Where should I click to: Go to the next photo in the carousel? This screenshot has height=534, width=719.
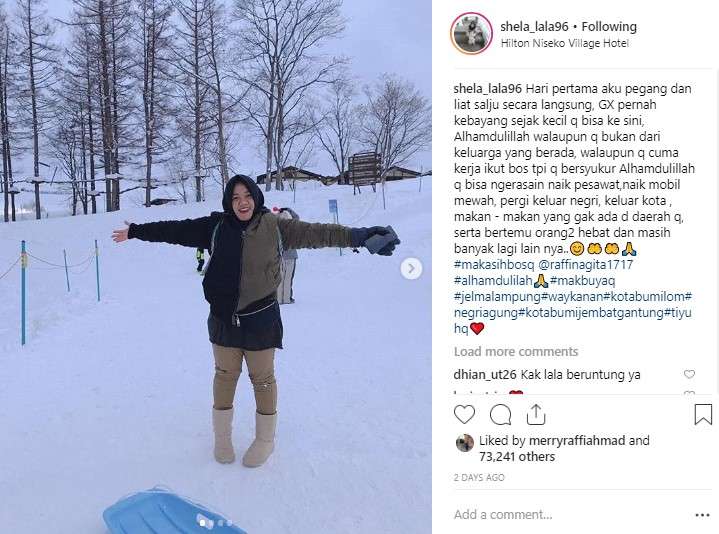pyautogui.click(x=411, y=269)
